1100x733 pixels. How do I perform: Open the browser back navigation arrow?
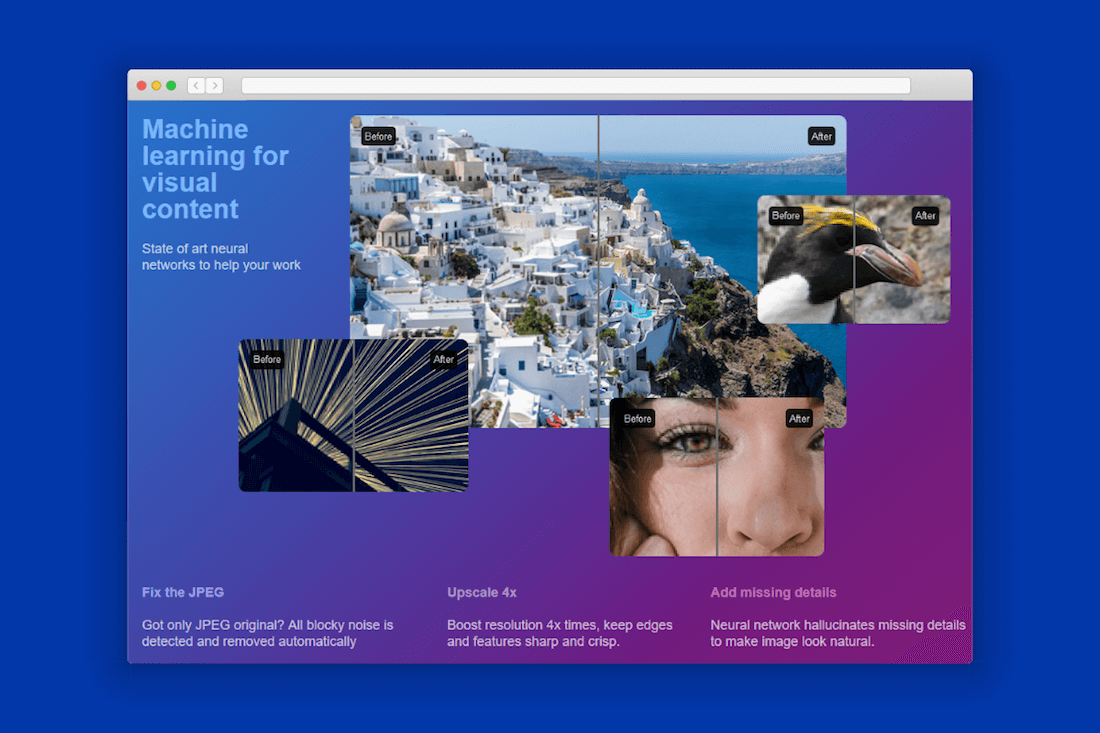coord(195,85)
